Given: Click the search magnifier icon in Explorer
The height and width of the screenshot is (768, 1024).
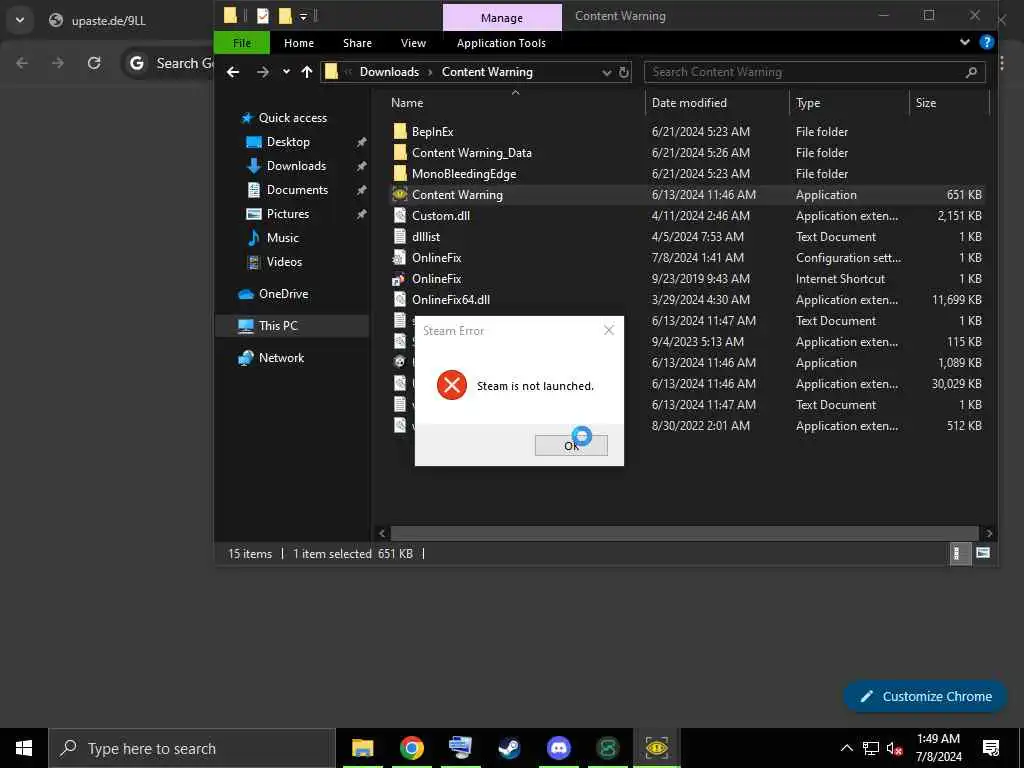Looking at the screenshot, I should click(971, 72).
